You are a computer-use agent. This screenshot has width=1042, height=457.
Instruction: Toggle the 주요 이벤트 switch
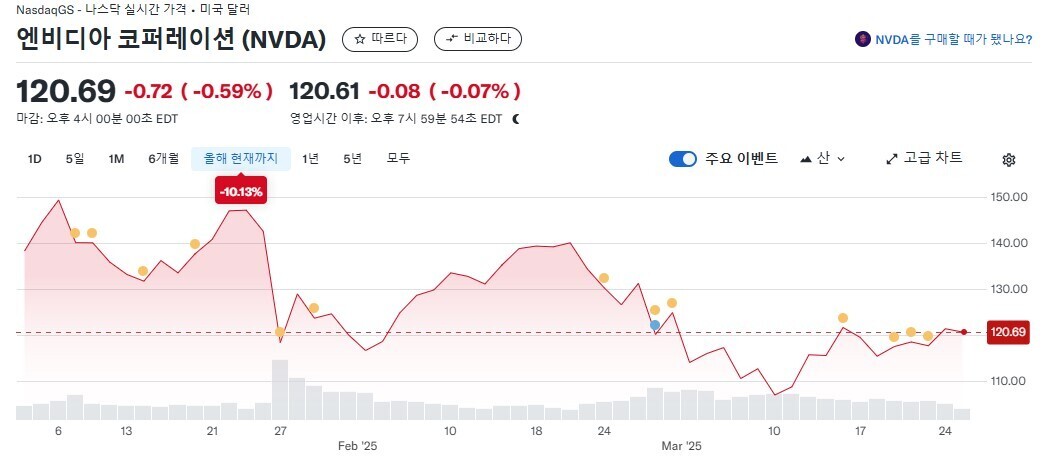(683, 159)
